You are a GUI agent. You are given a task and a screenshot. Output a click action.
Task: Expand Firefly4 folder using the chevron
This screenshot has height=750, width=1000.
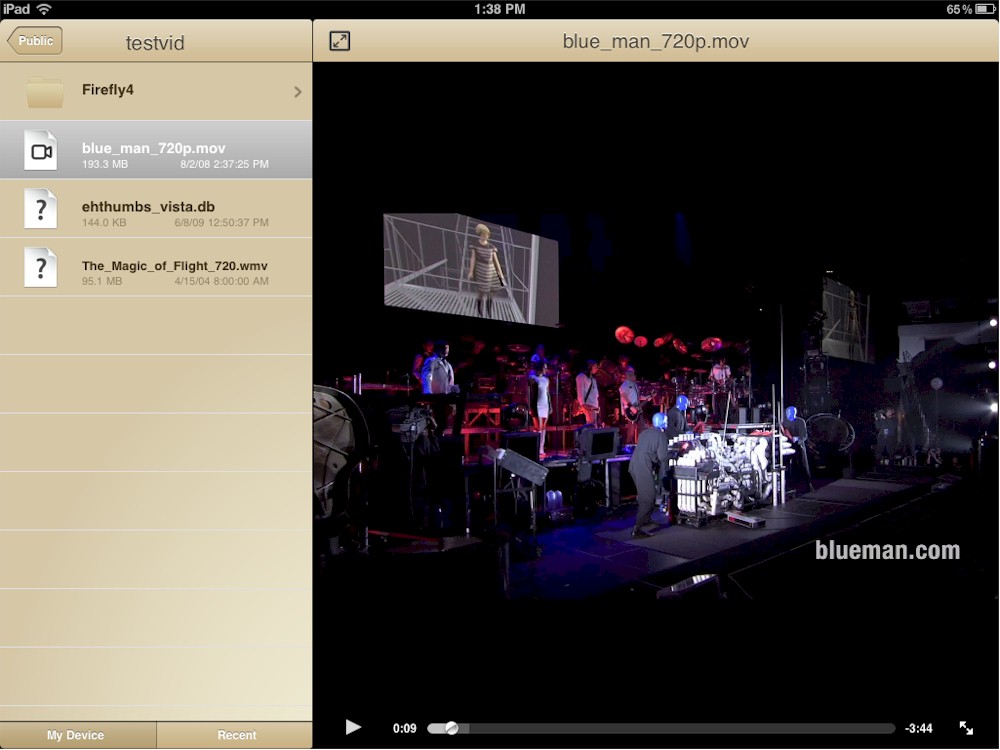(x=298, y=92)
